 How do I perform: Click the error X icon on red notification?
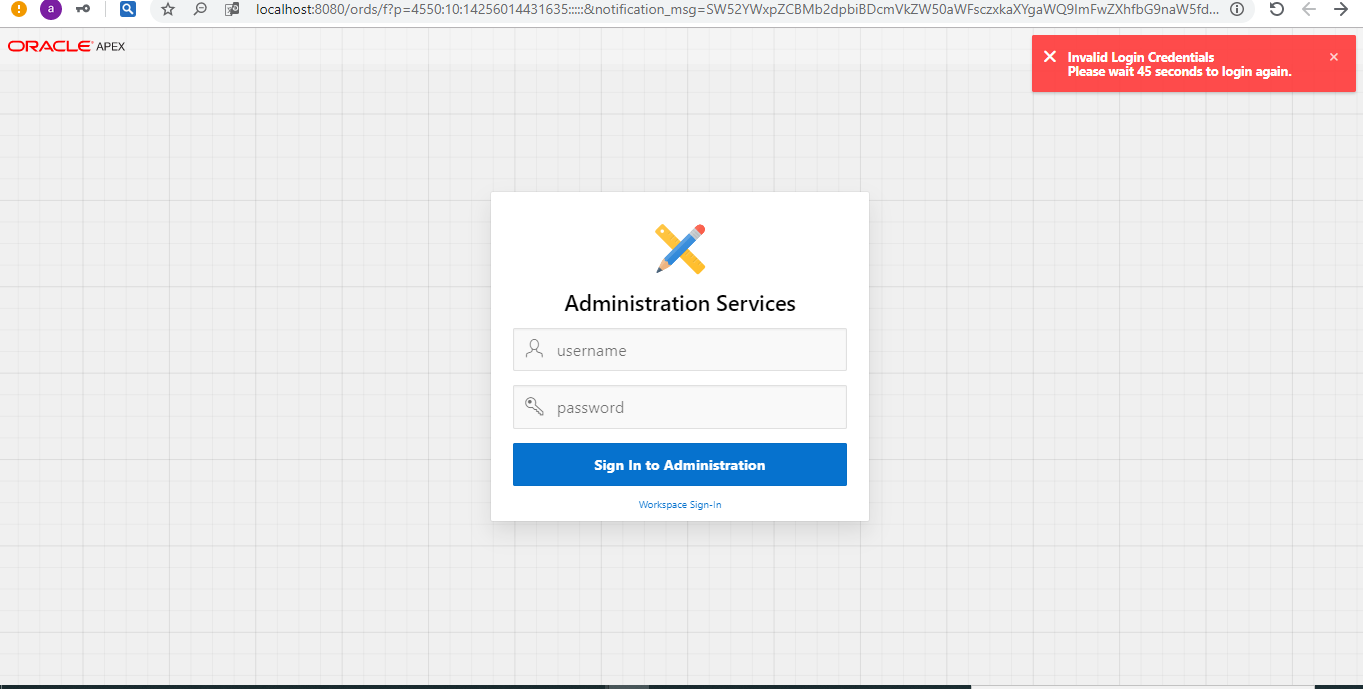point(1049,57)
